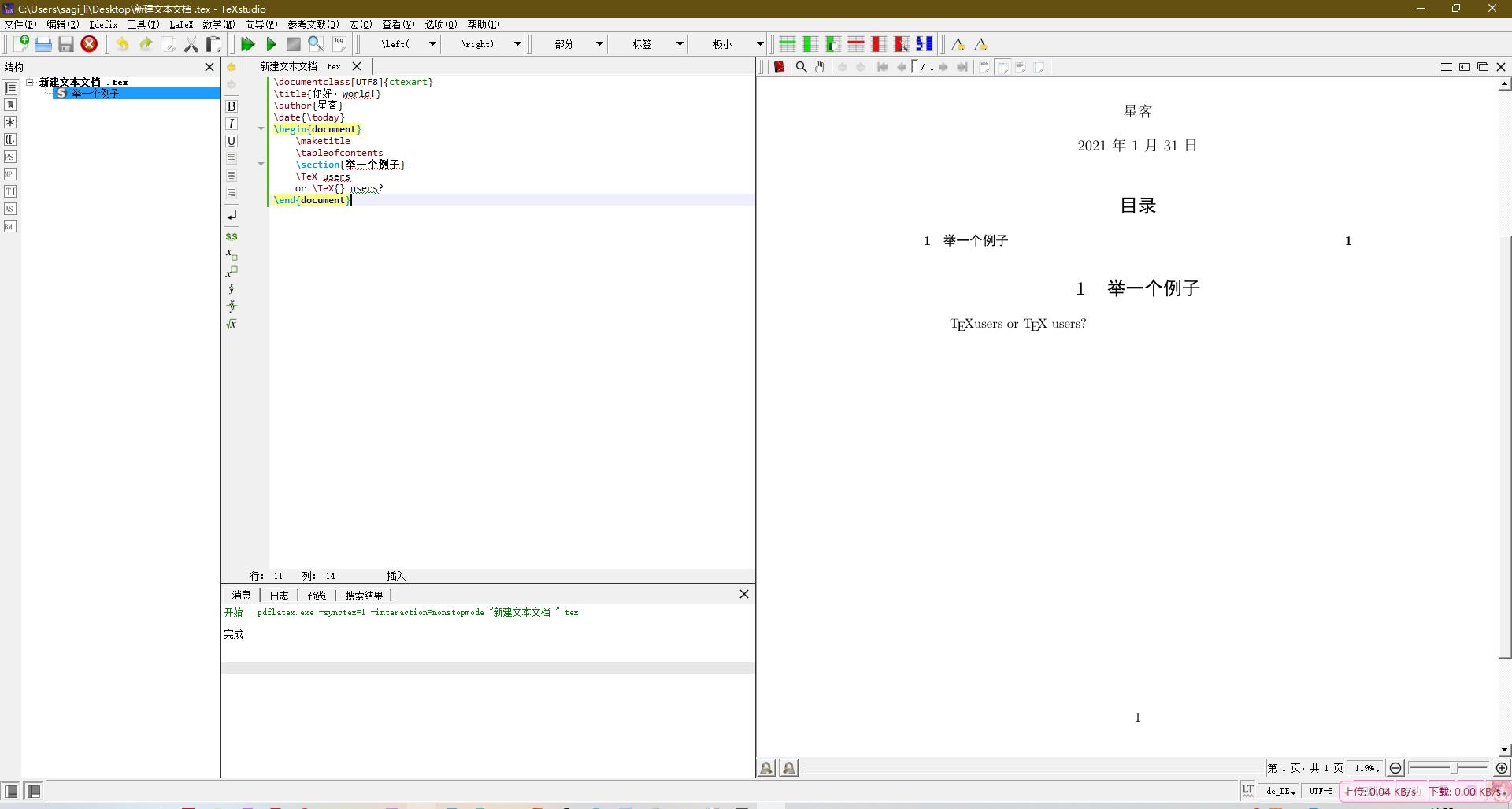Zoom in PDF with plus button
This screenshot has width=1512, height=809.
1502,768
